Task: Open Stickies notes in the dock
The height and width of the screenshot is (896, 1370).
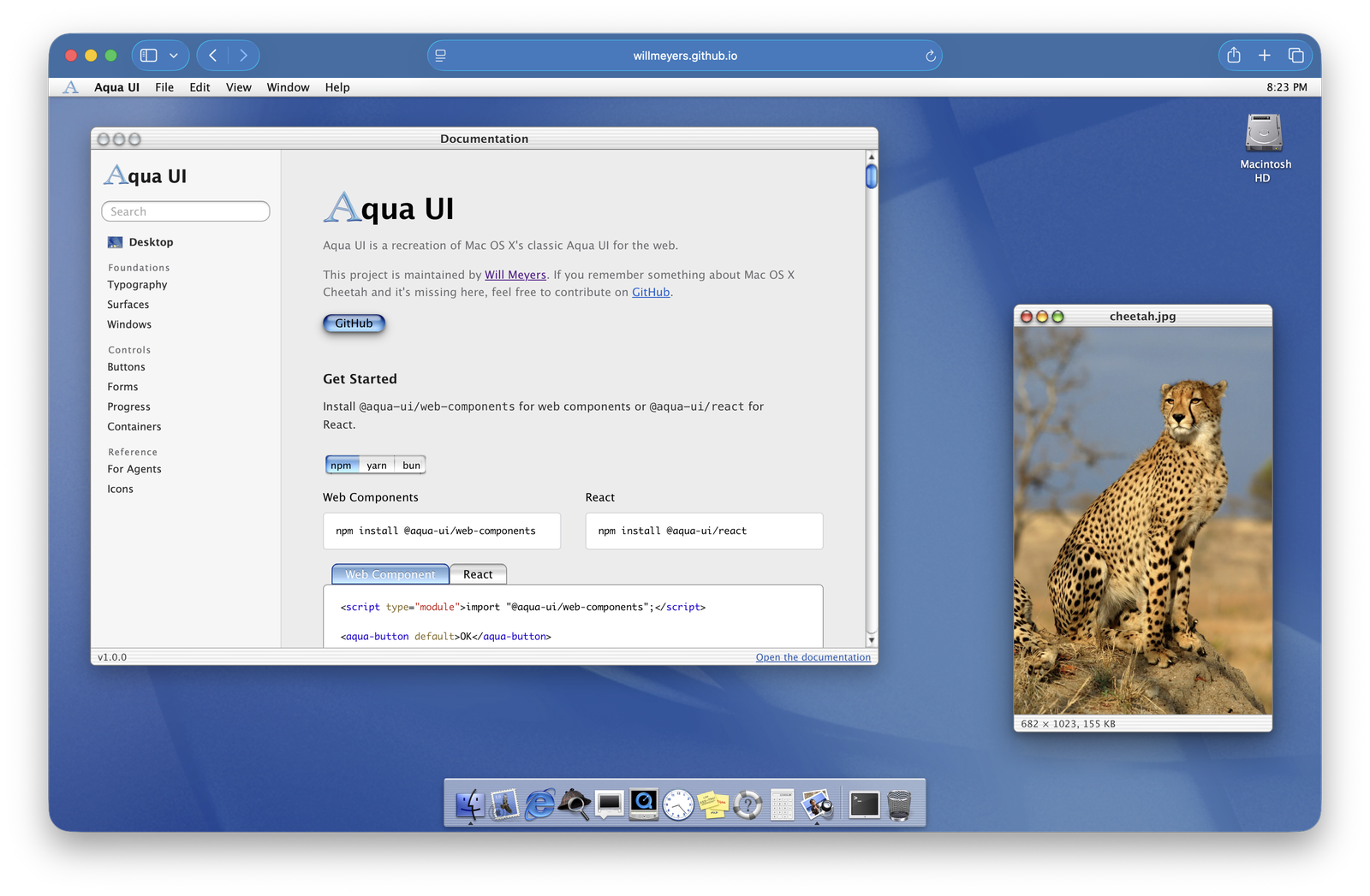Action: click(712, 804)
